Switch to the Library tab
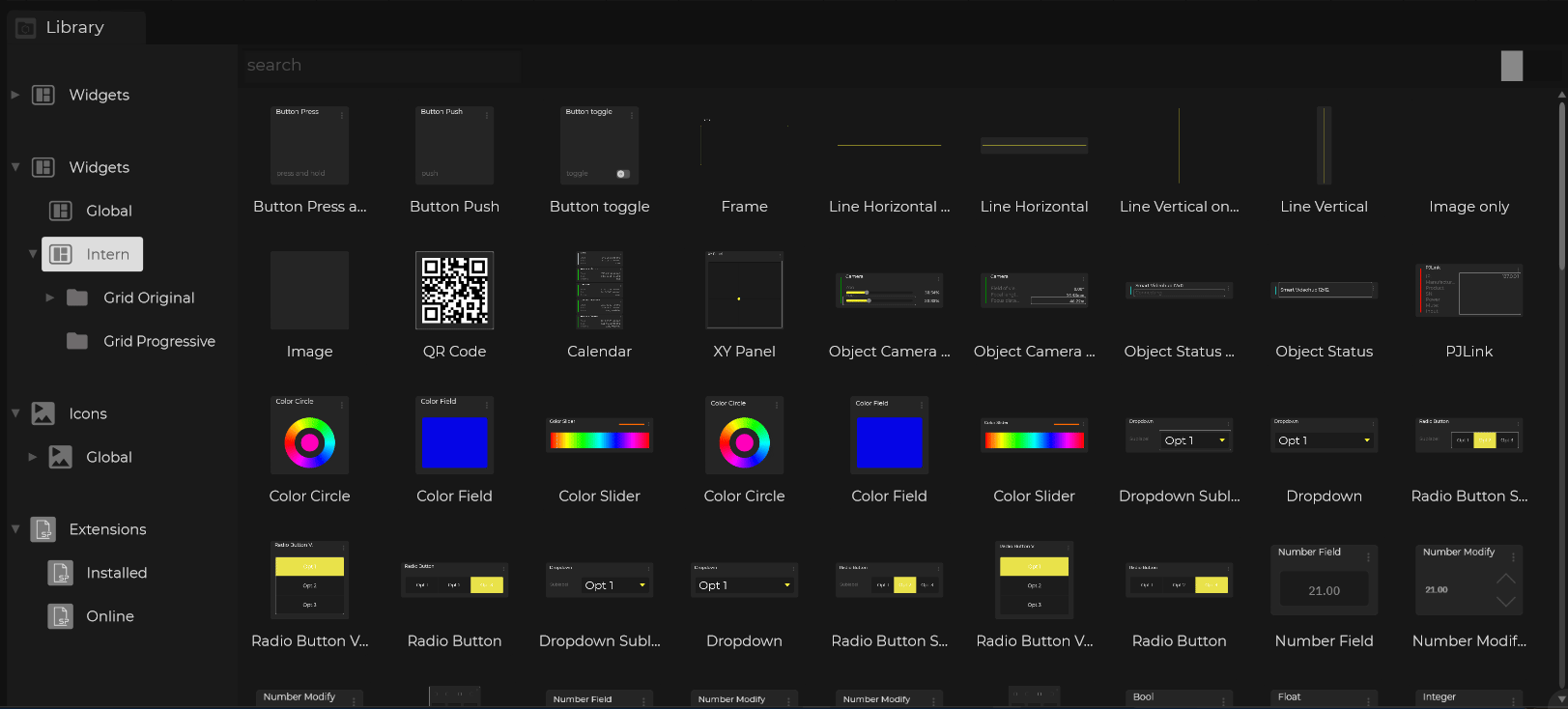The width and height of the screenshot is (1568, 709). tap(75, 28)
